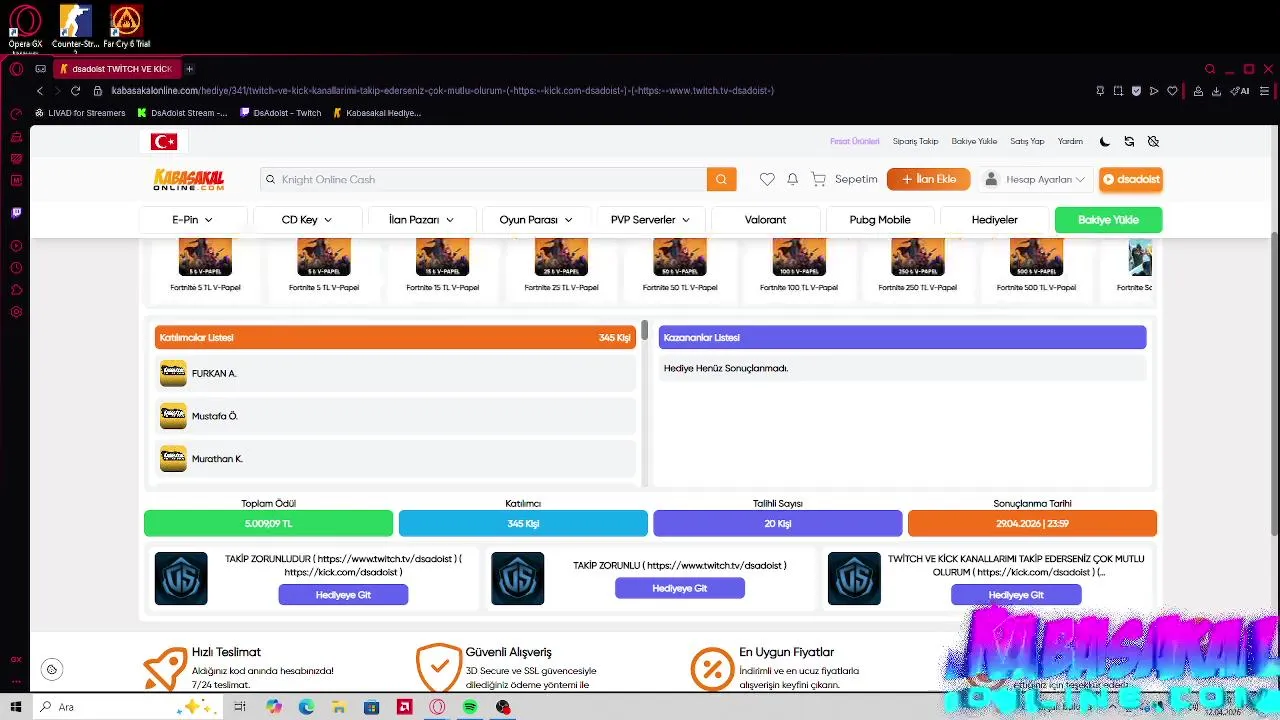Open the Sipariş Takip link
This screenshot has width=1280, height=720.
[x=915, y=142]
